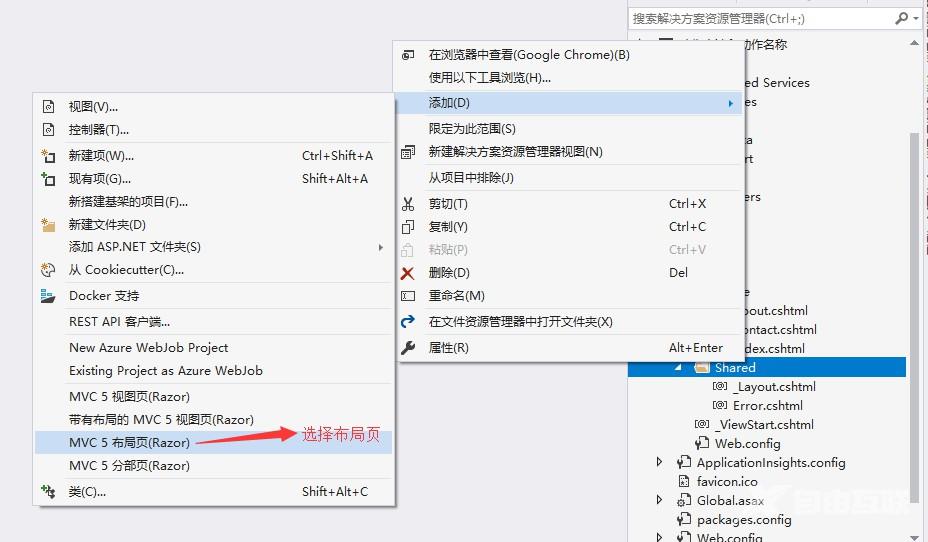This screenshot has height=542, width=928.
Task: Select Existing Project as Azure WebJob
Action: tap(214, 370)
